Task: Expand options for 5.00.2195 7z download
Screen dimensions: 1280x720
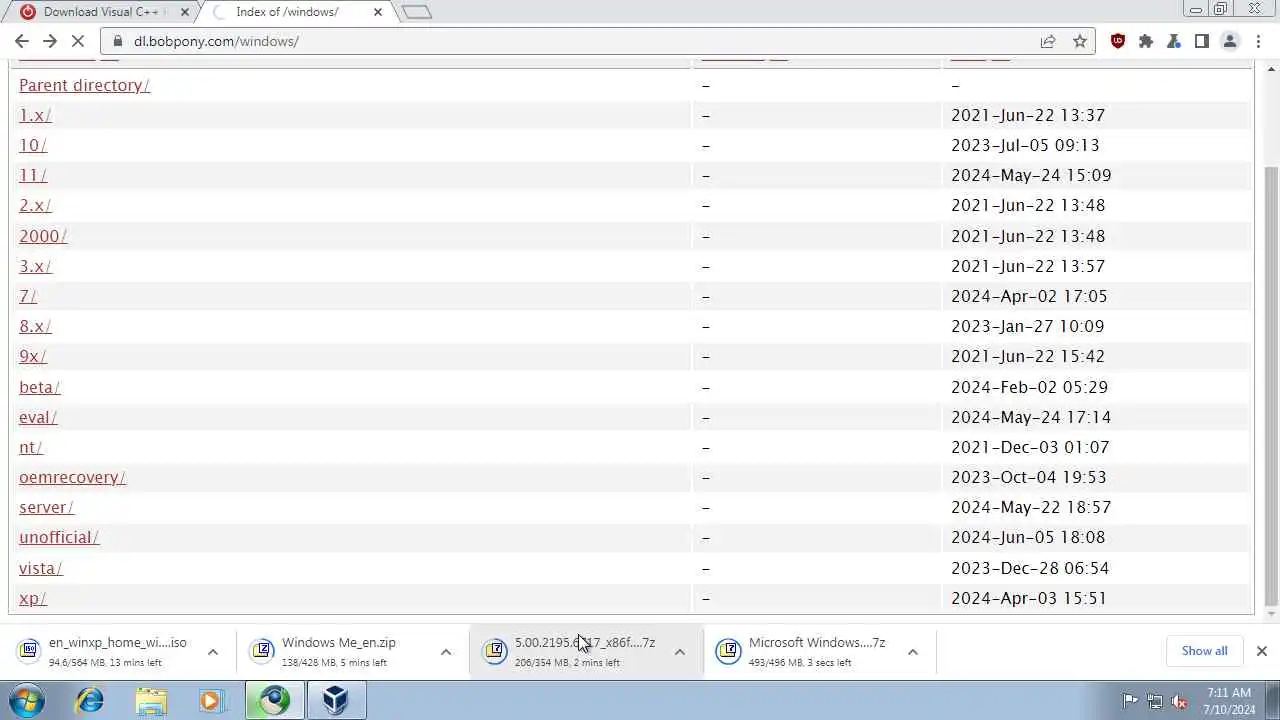Action: click(x=679, y=652)
